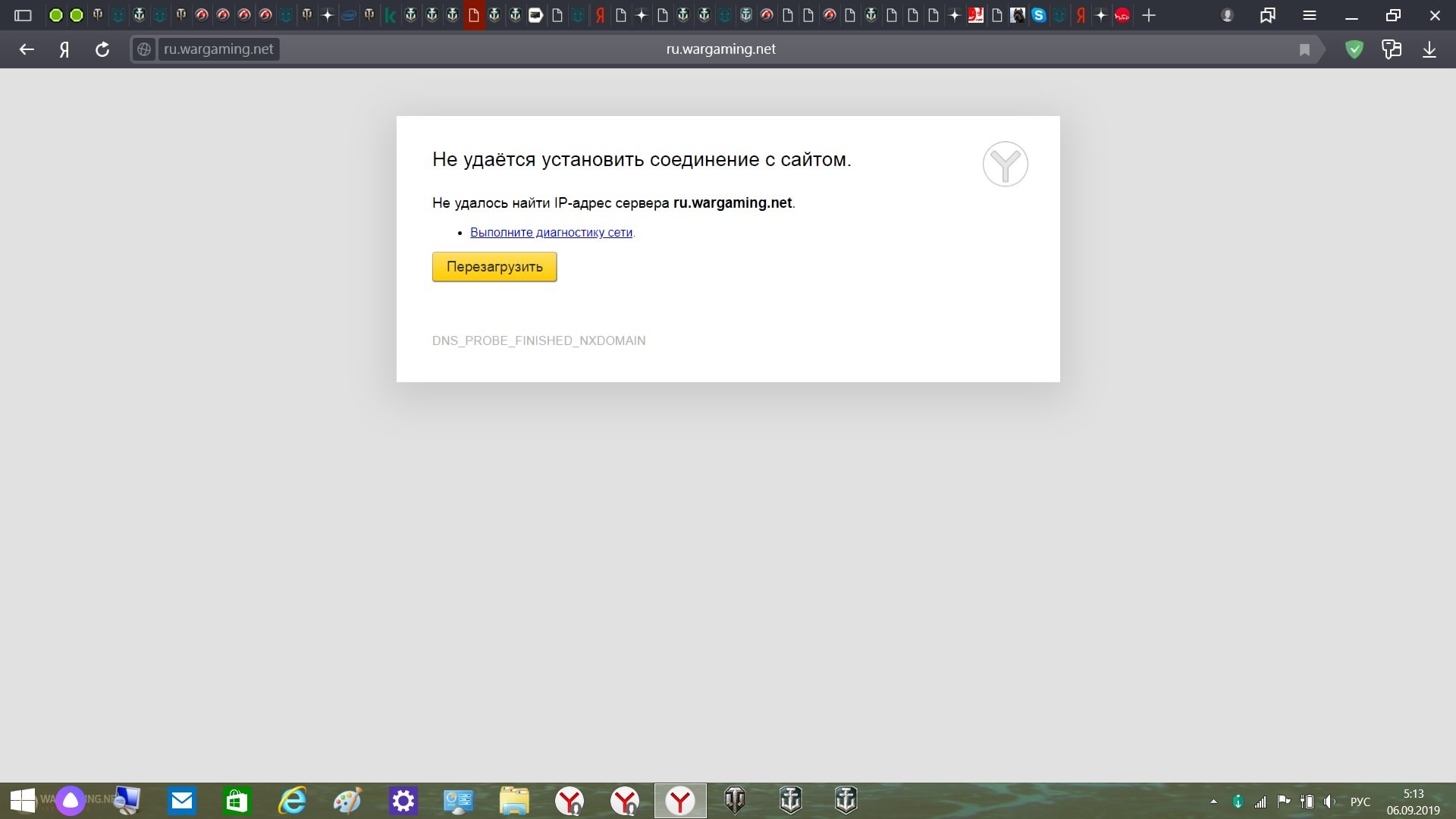Open Yandex home via the Я button
The image size is (1456, 819).
pos(64,49)
